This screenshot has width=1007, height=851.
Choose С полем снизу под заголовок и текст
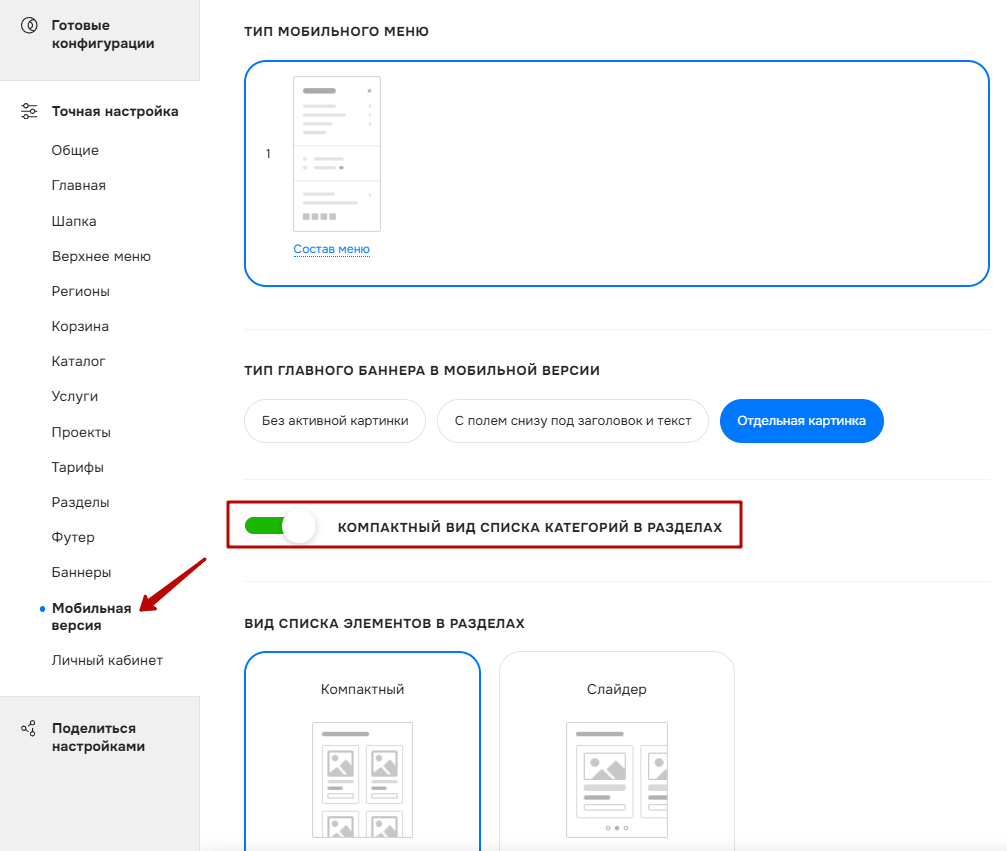(573, 421)
